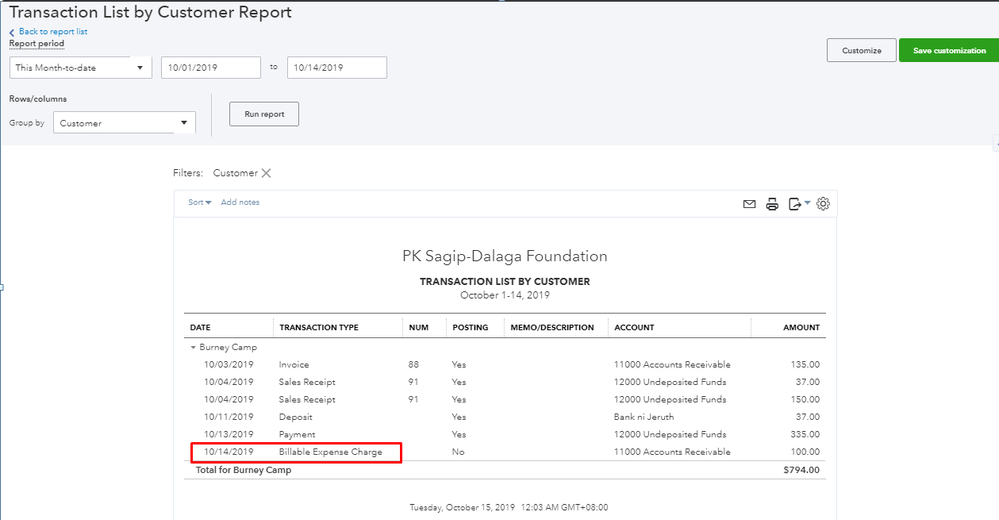Collapse the Burney Camp group

coord(193,347)
